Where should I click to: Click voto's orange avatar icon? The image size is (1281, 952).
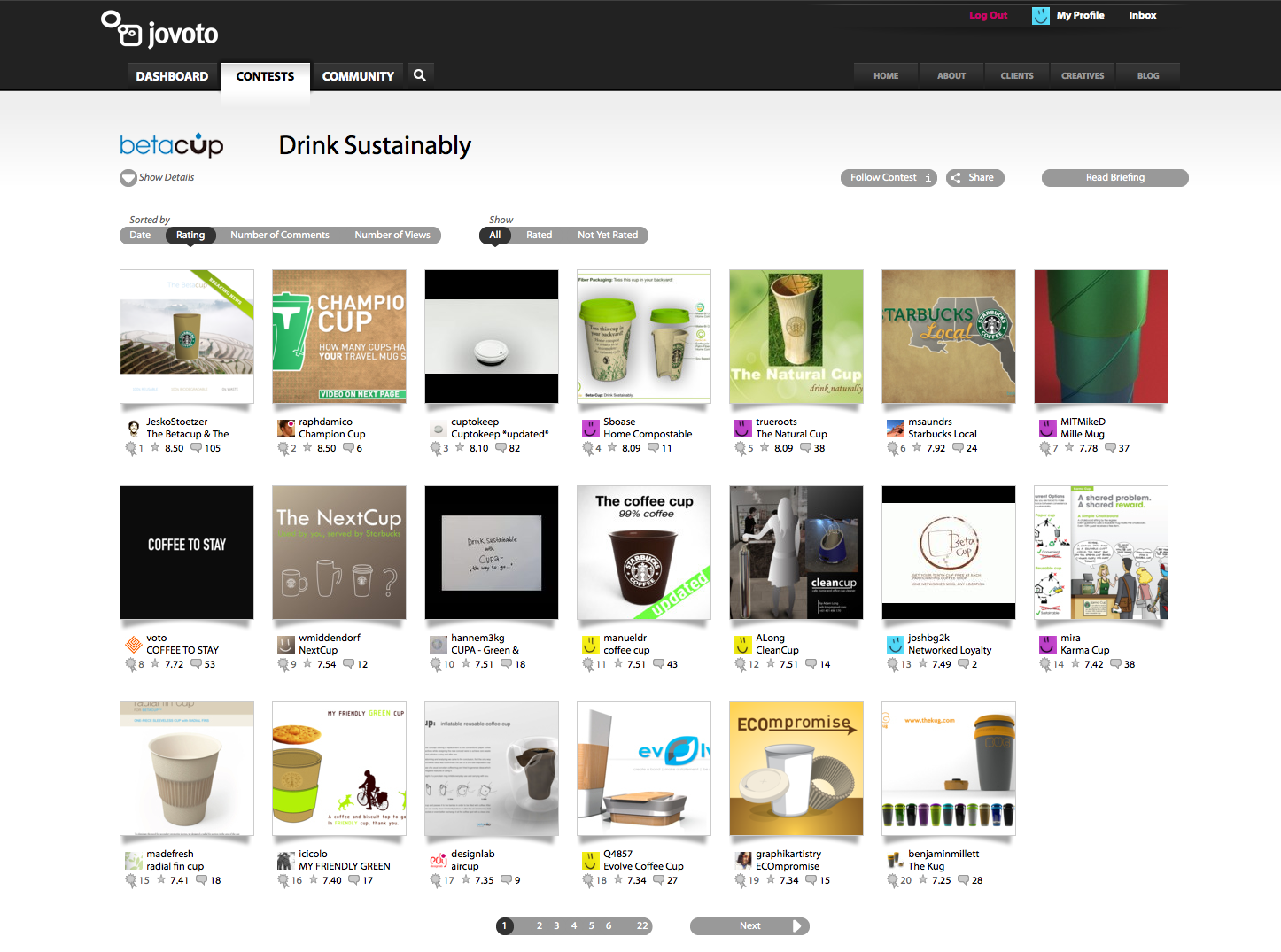tap(134, 645)
